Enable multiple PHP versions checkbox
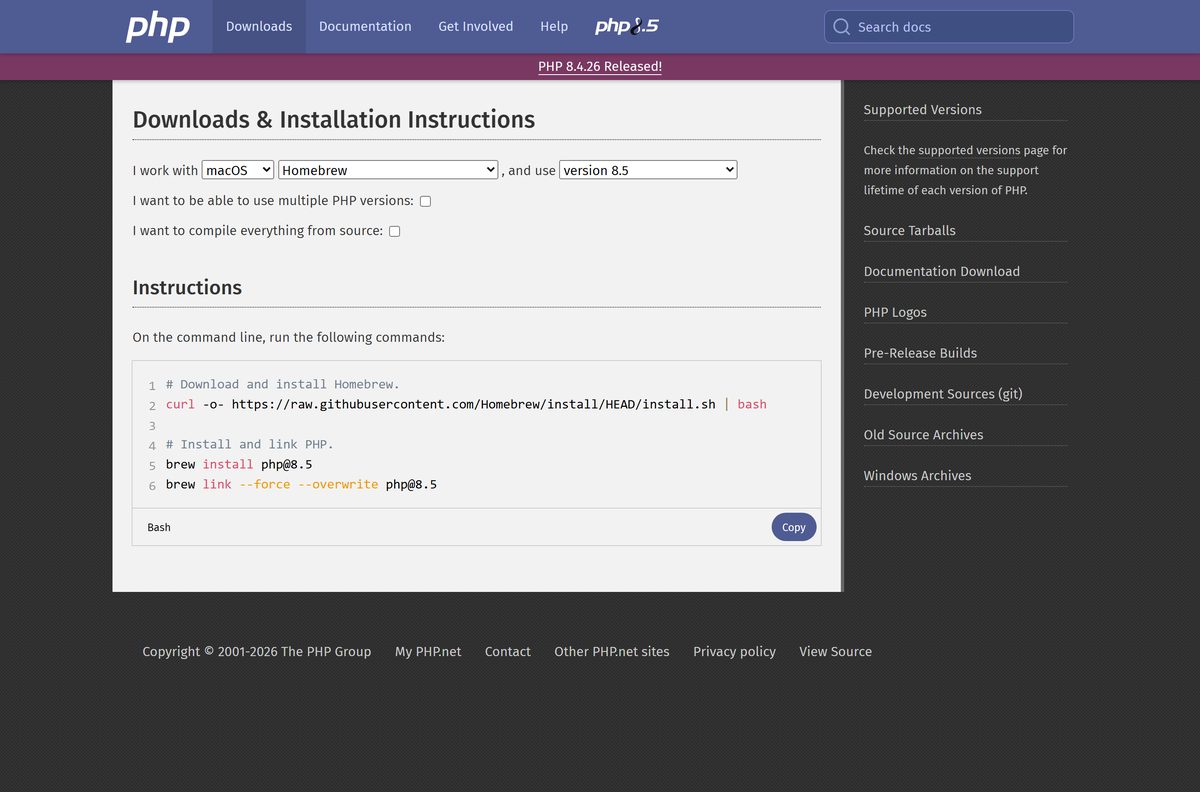The width and height of the screenshot is (1200, 792). coord(425,201)
